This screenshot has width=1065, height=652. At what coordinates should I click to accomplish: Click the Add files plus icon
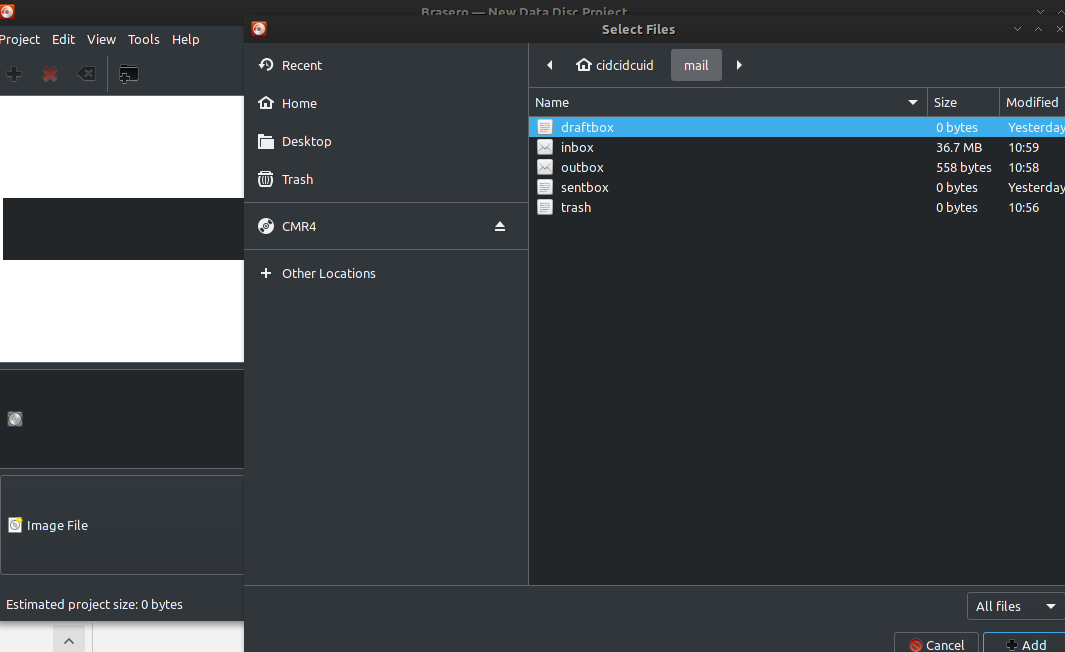14,73
